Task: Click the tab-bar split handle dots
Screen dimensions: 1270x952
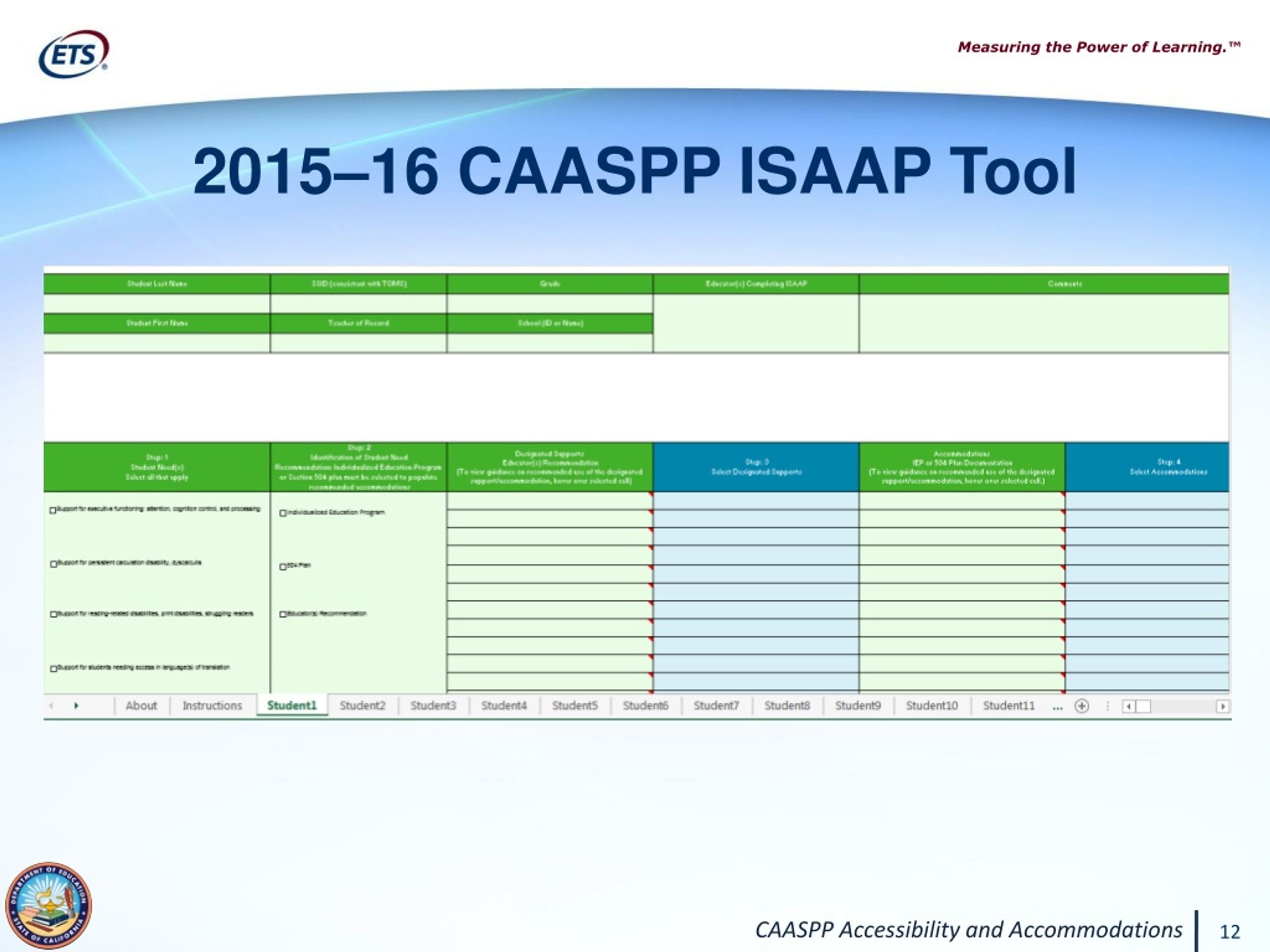Action: pyautogui.click(x=1107, y=706)
